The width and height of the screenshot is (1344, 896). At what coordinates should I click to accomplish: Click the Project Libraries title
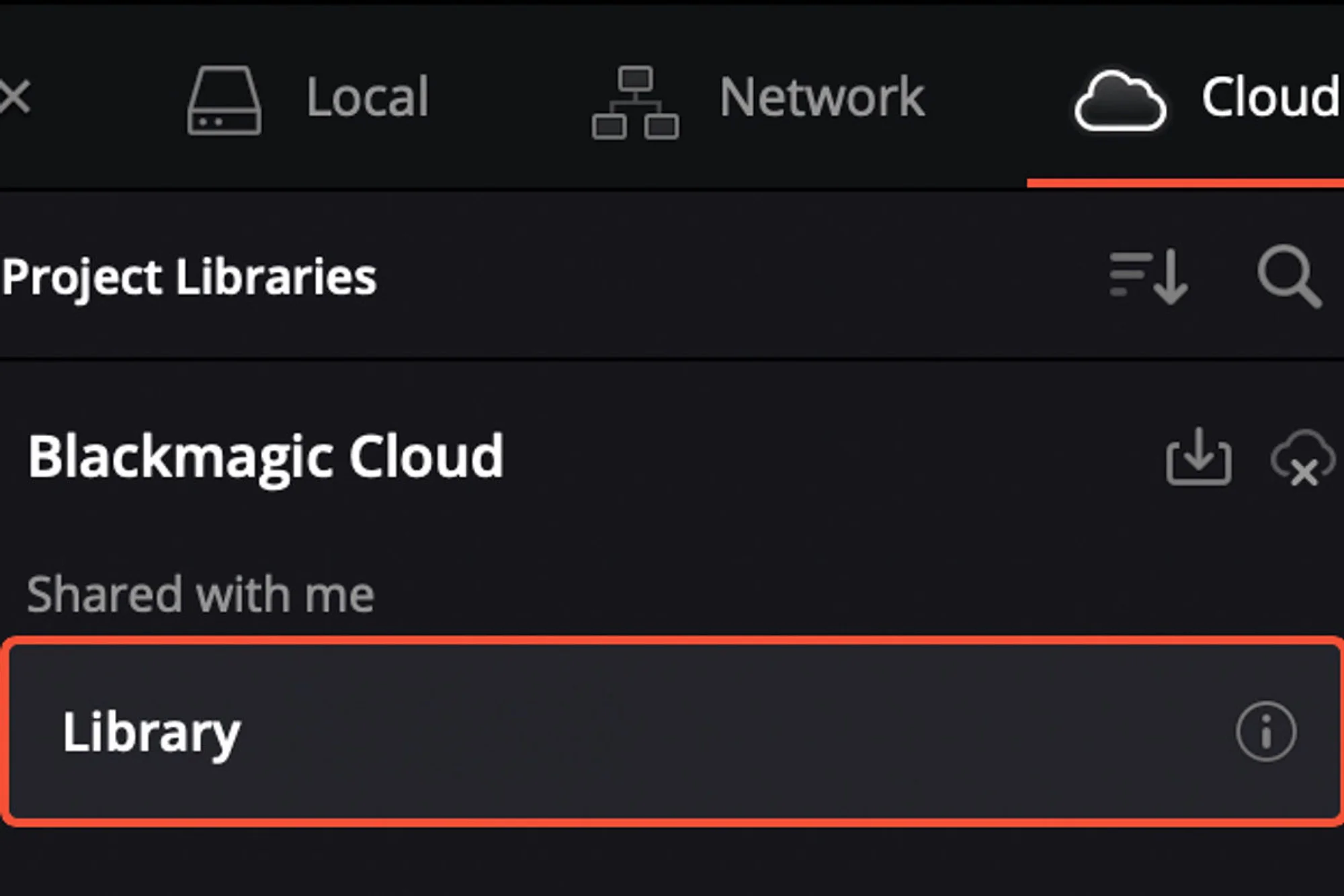point(188,277)
